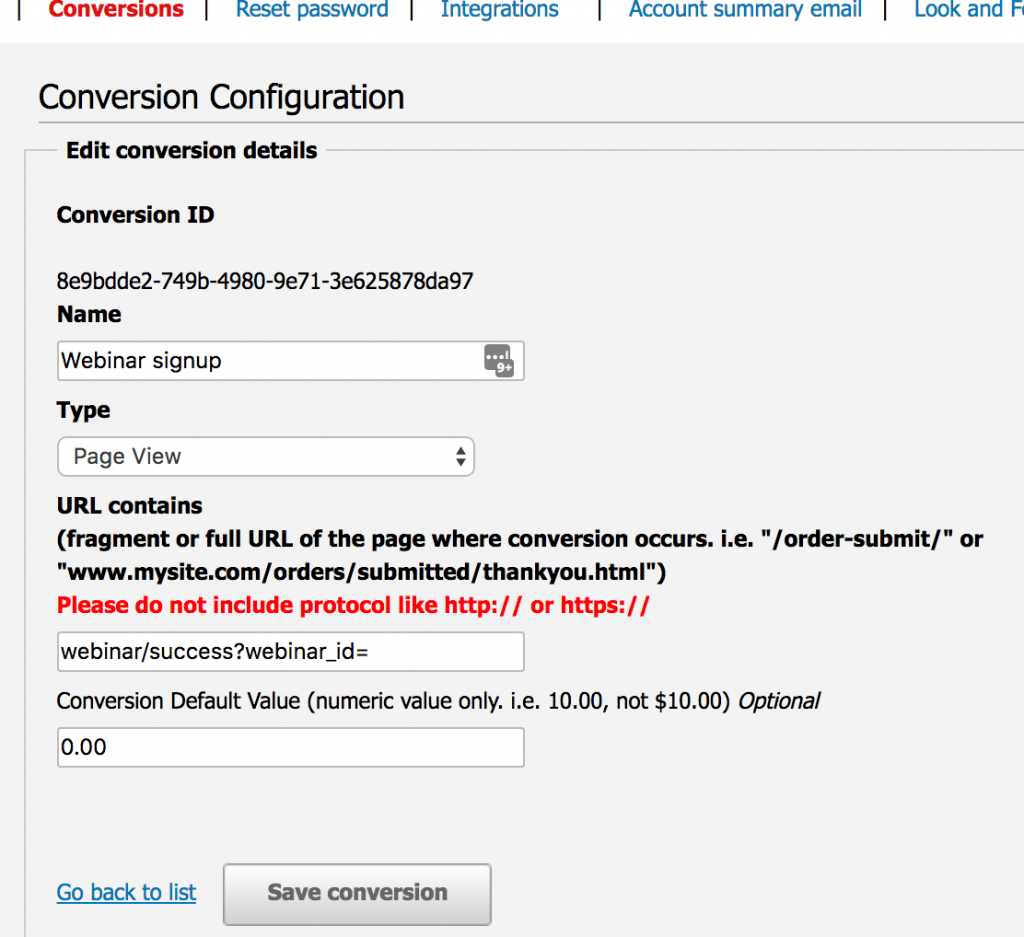Go to the Integrations tab
Viewport: 1024px width, 937px height.
pos(499,10)
